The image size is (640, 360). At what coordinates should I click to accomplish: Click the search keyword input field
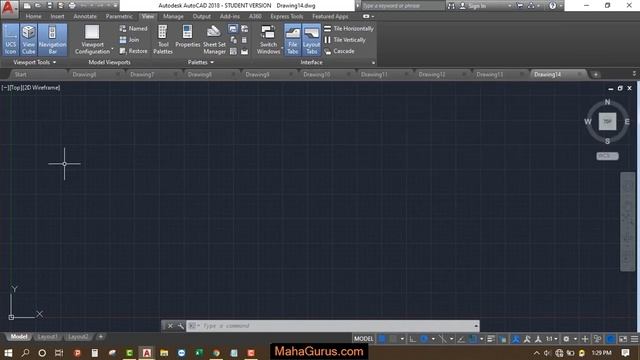tap(402, 6)
